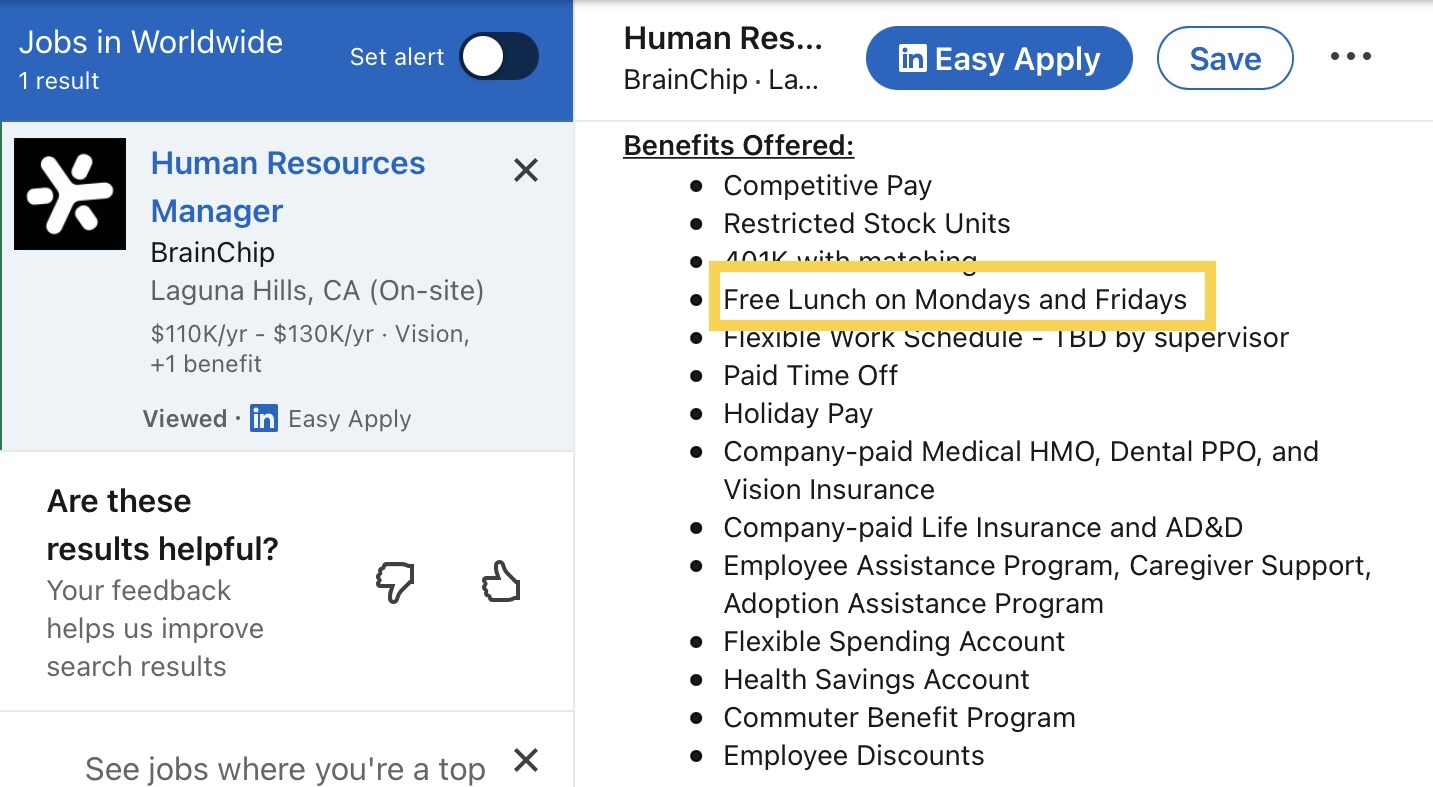Open the Human Resources Manager job title link
This screenshot has width=1433, height=787.
pyautogui.click(x=288, y=187)
